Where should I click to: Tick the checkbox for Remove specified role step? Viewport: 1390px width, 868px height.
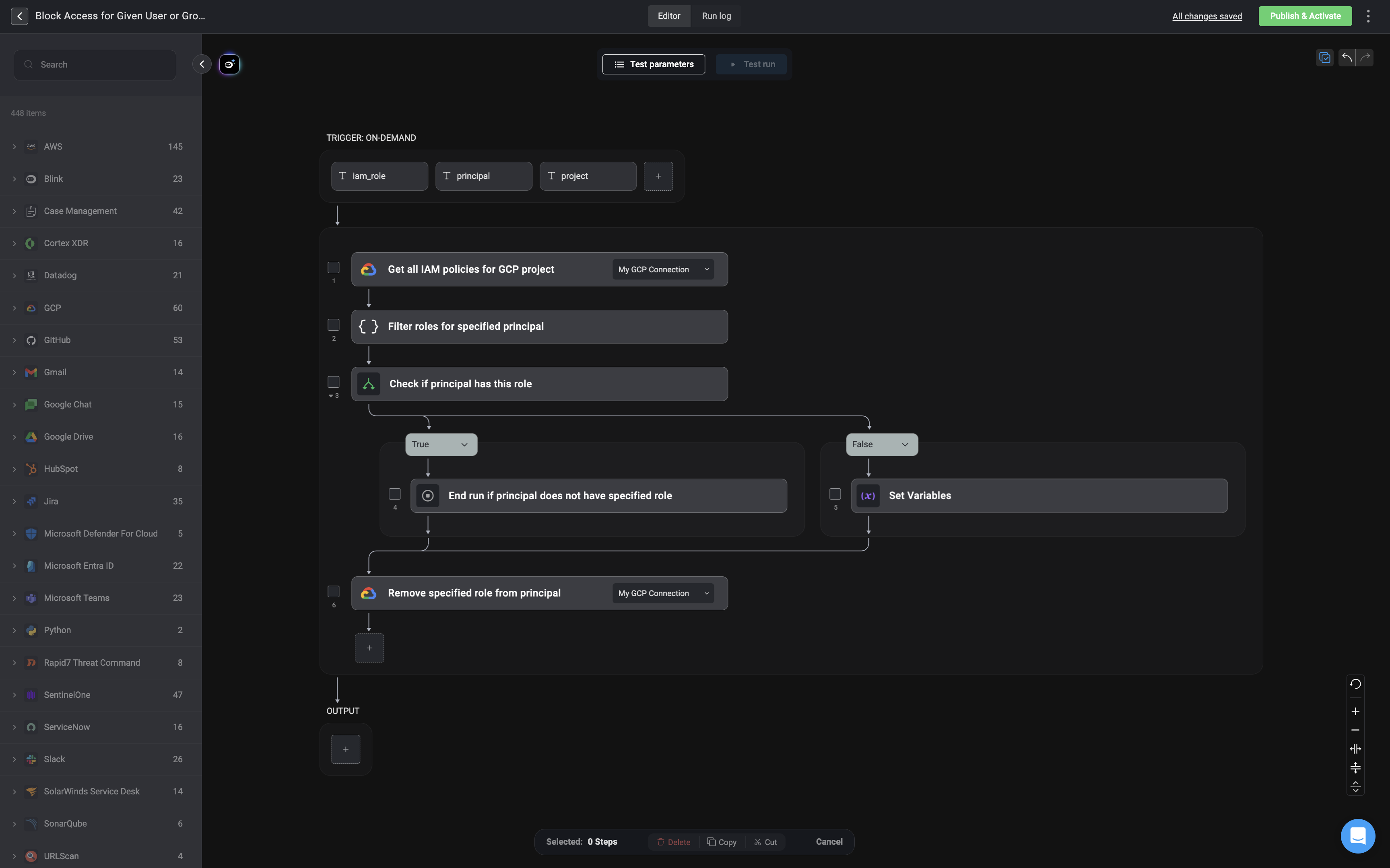(333, 591)
